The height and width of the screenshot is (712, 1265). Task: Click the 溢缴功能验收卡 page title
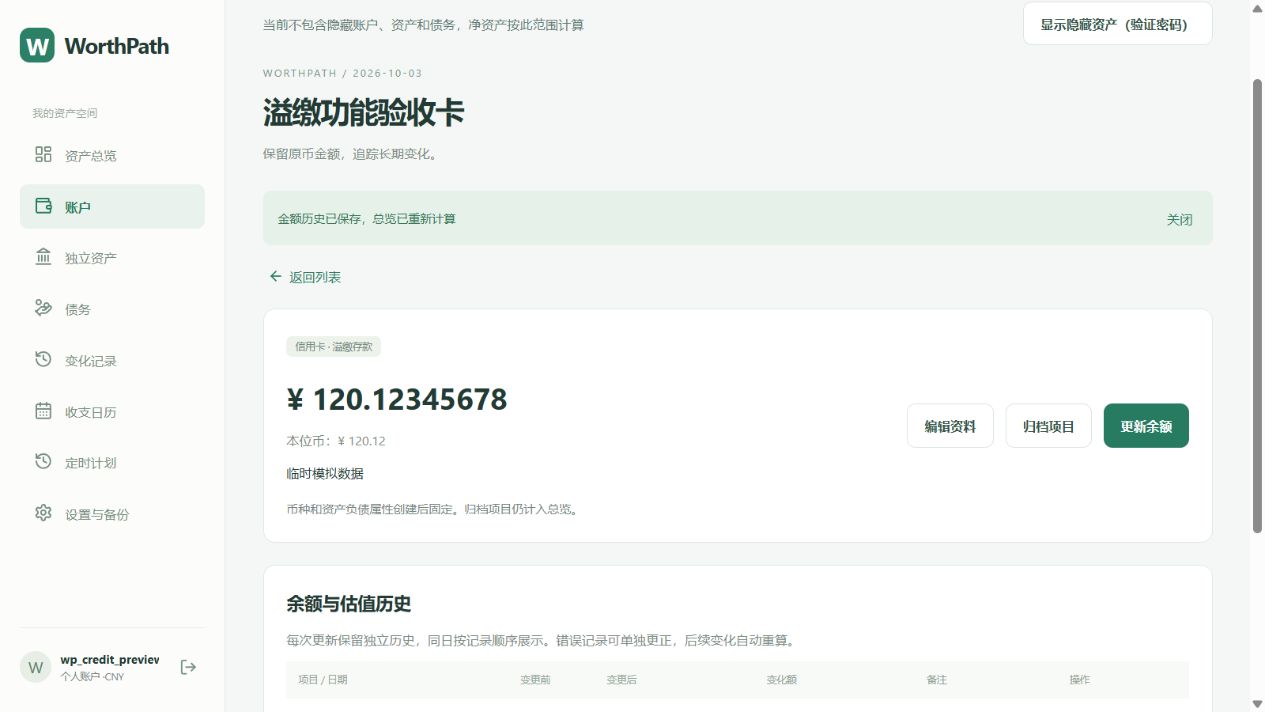[x=364, y=112]
